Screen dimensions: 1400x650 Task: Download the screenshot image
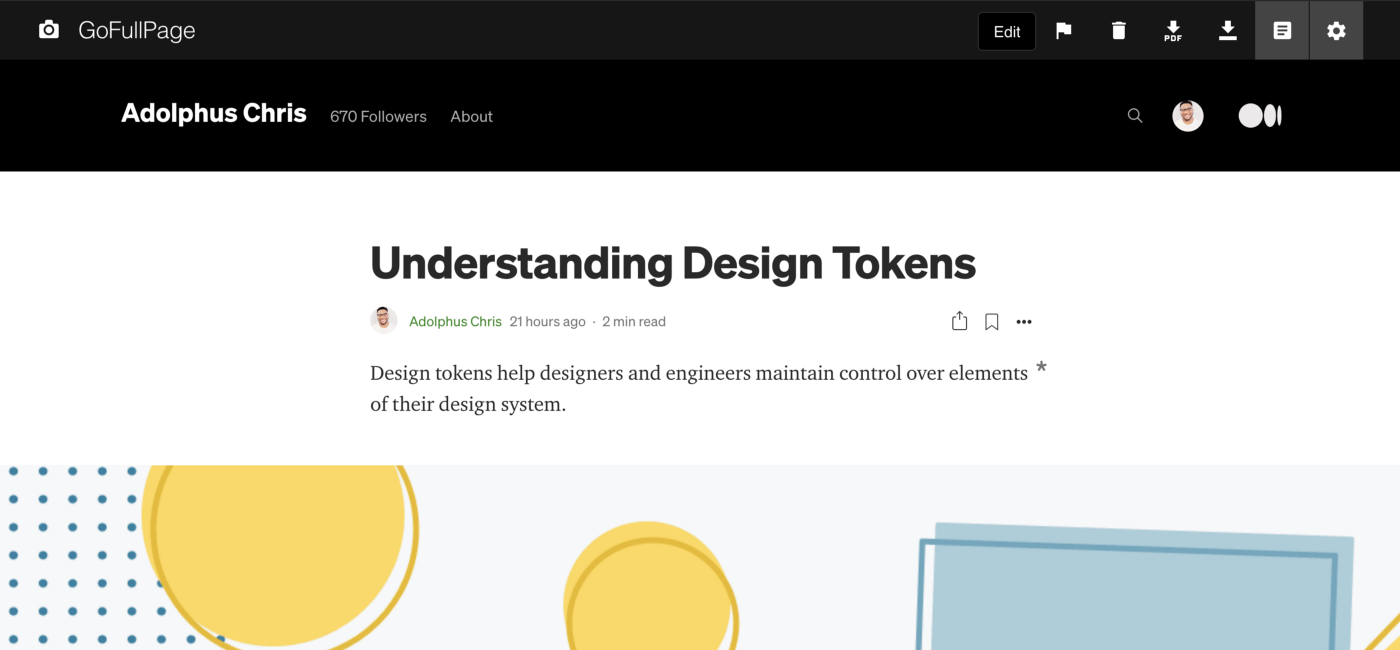click(1228, 31)
